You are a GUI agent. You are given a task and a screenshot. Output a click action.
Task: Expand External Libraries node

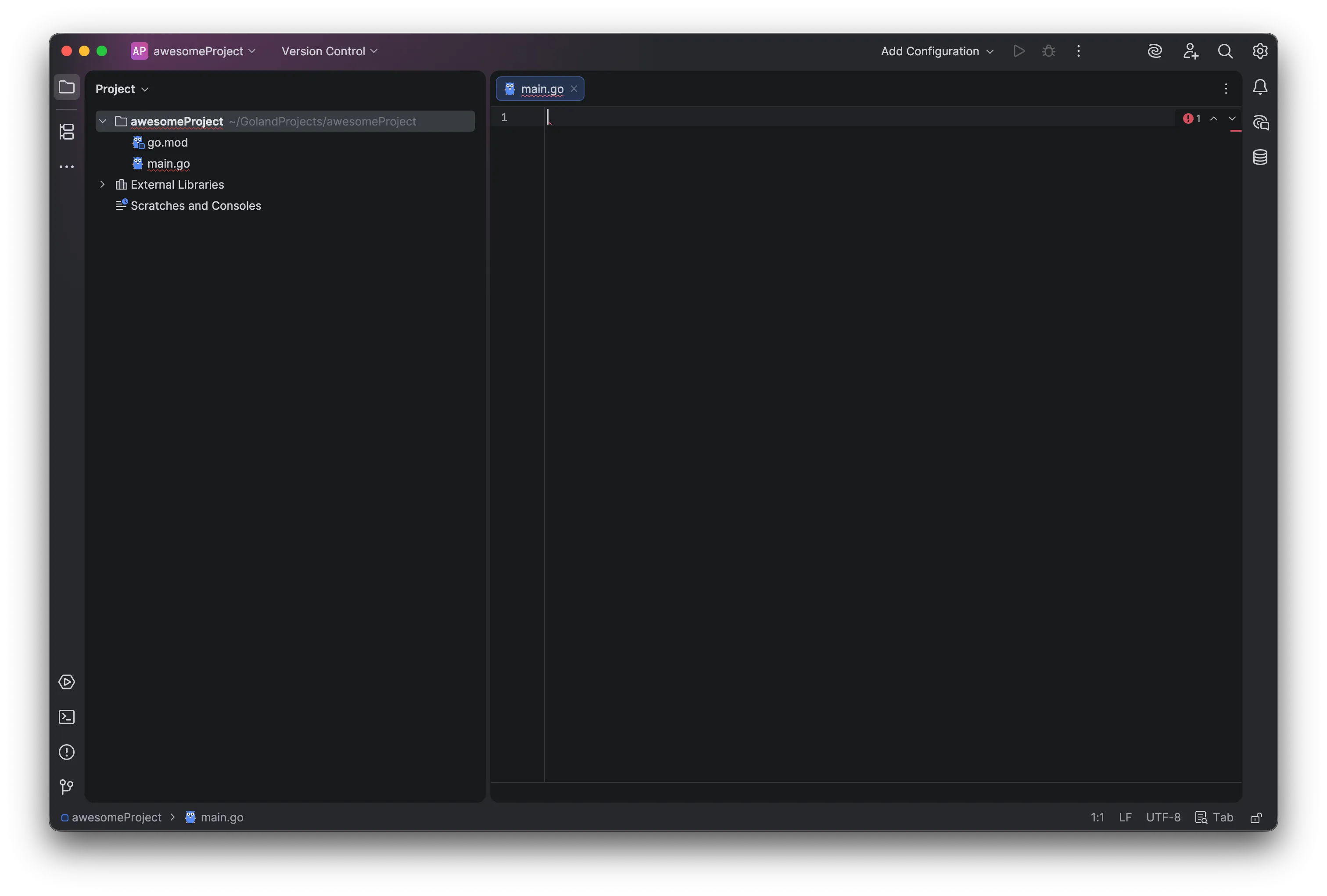(103, 184)
